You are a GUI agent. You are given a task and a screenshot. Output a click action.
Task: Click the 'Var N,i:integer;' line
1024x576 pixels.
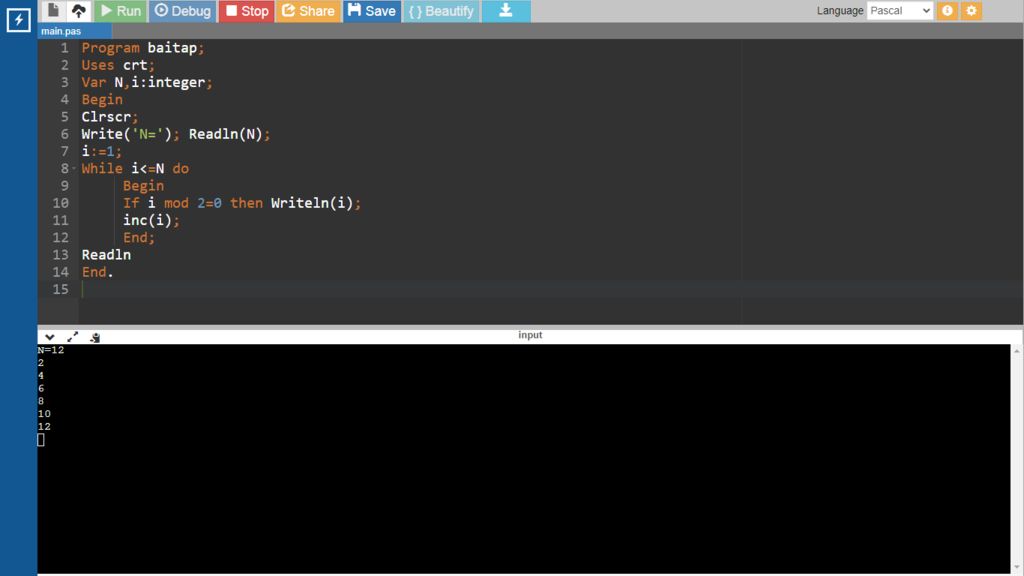[x=147, y=82]
